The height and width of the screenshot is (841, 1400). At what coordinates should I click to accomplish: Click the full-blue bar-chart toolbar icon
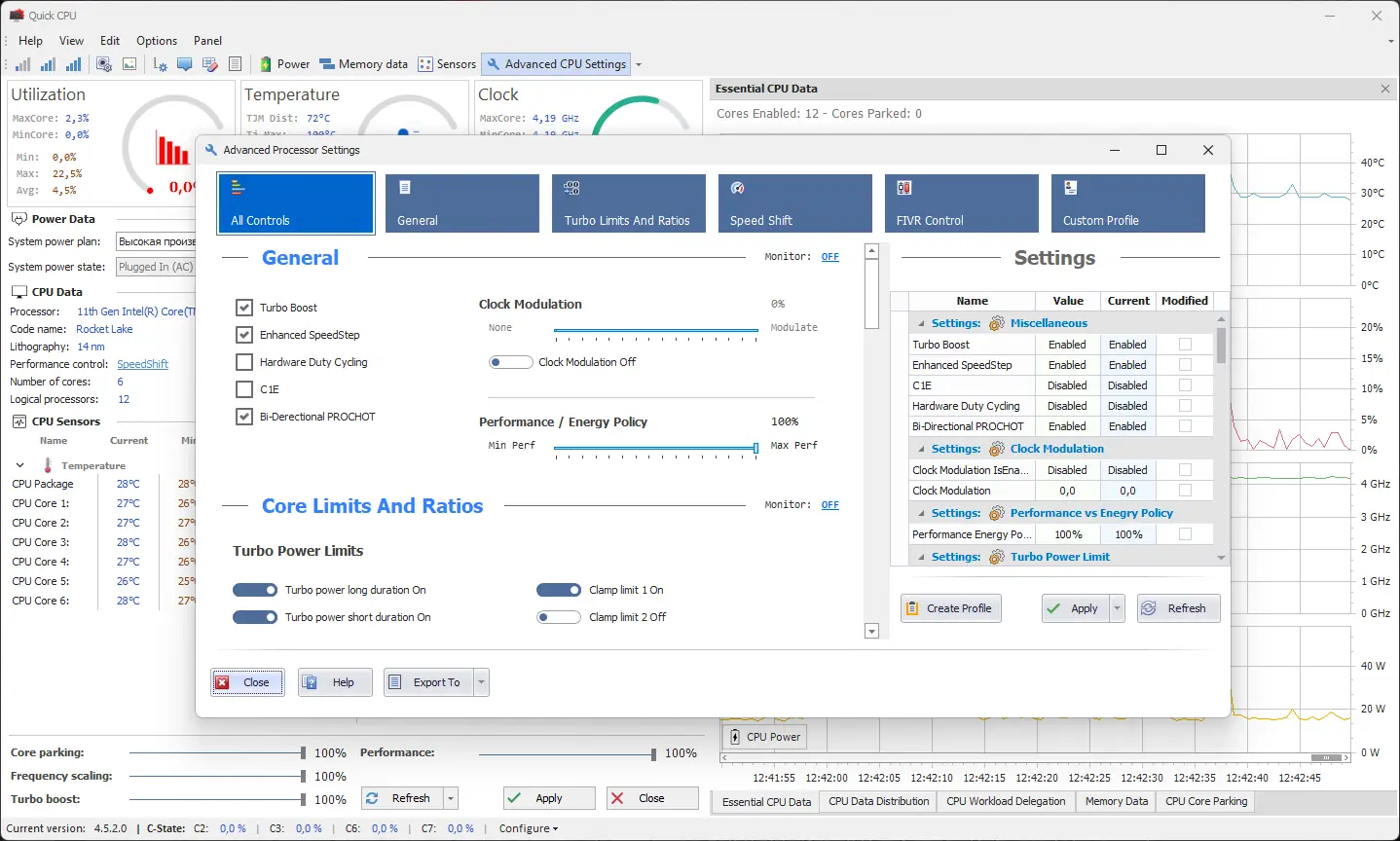pos(73,64)
